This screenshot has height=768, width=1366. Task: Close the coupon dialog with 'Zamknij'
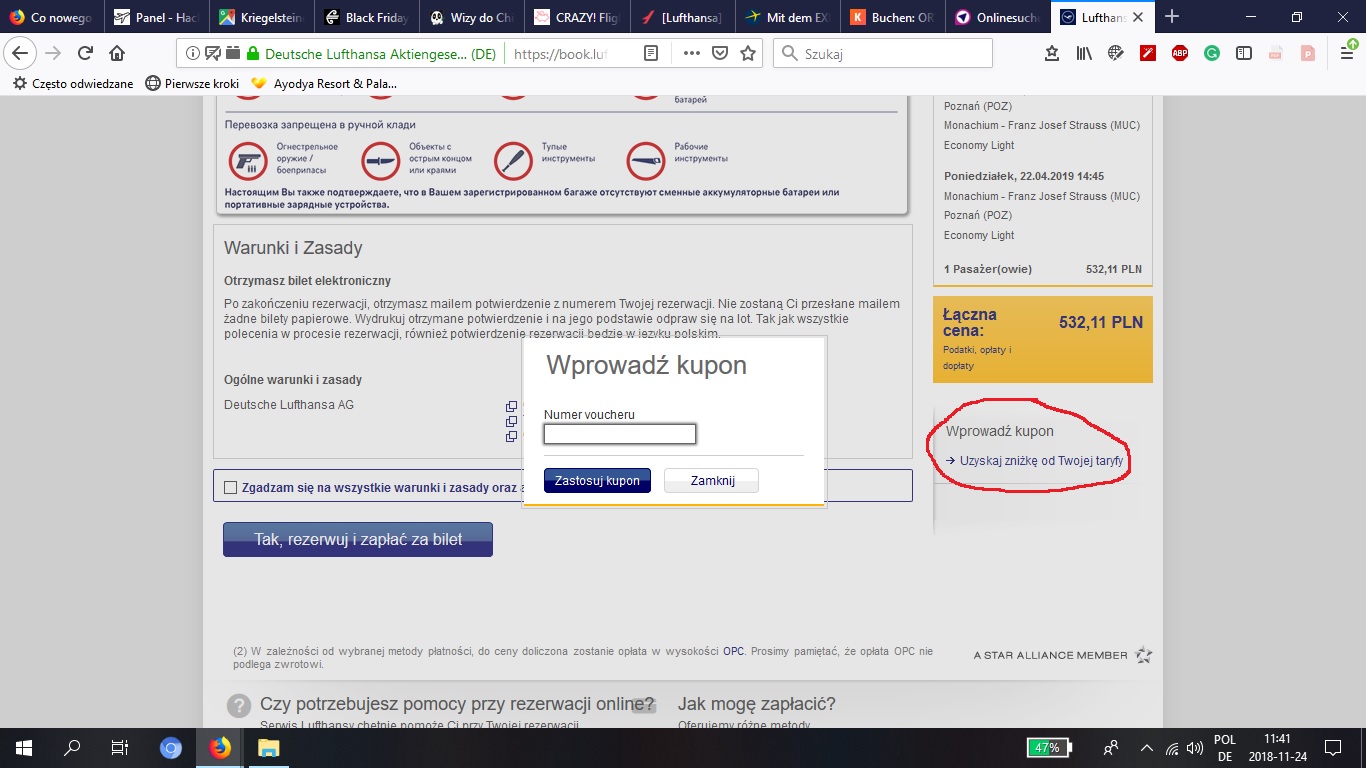pyautogui.click(x=712, y=481)
